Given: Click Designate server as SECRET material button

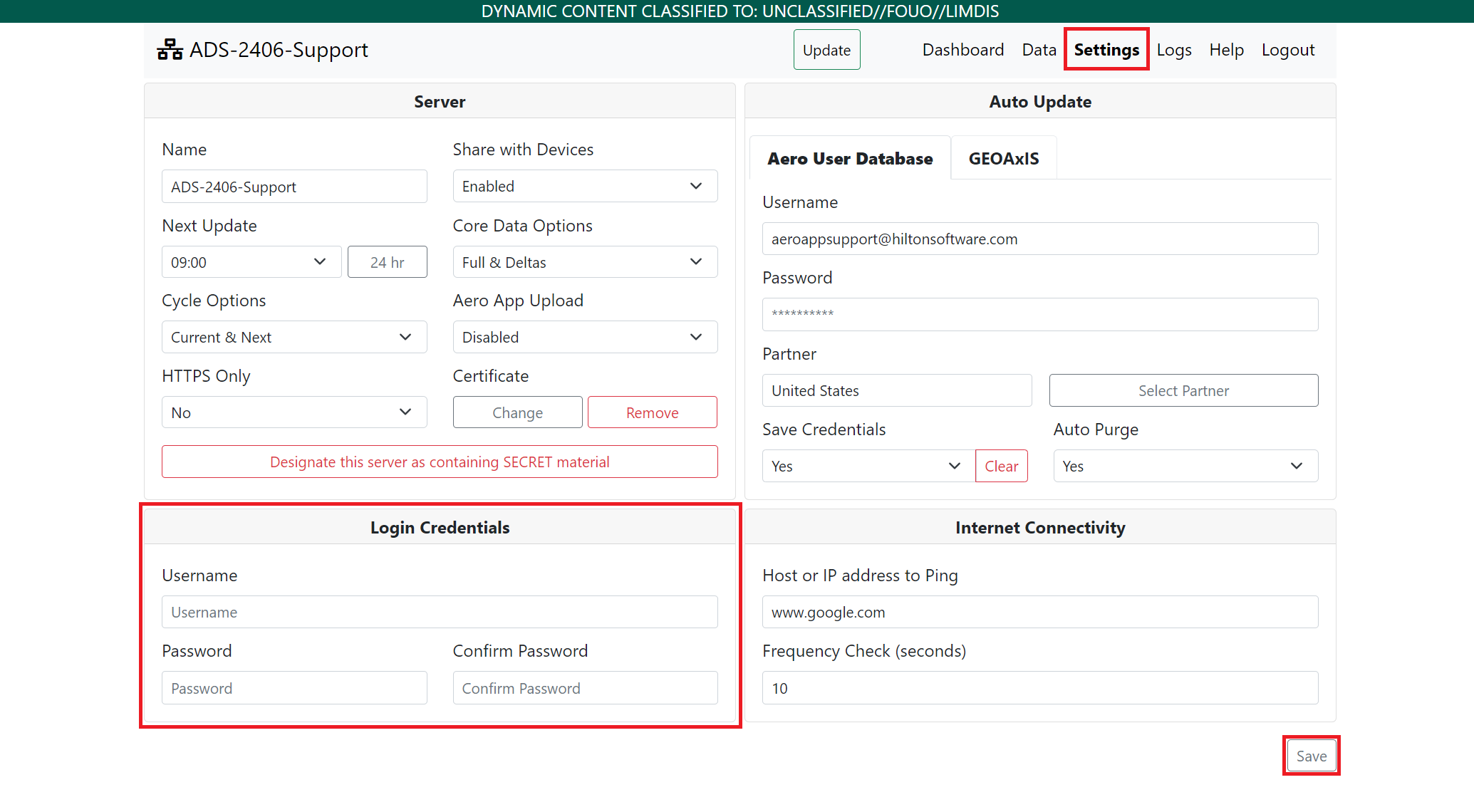Looking at the screenshot, I should (x=439, y=462).
